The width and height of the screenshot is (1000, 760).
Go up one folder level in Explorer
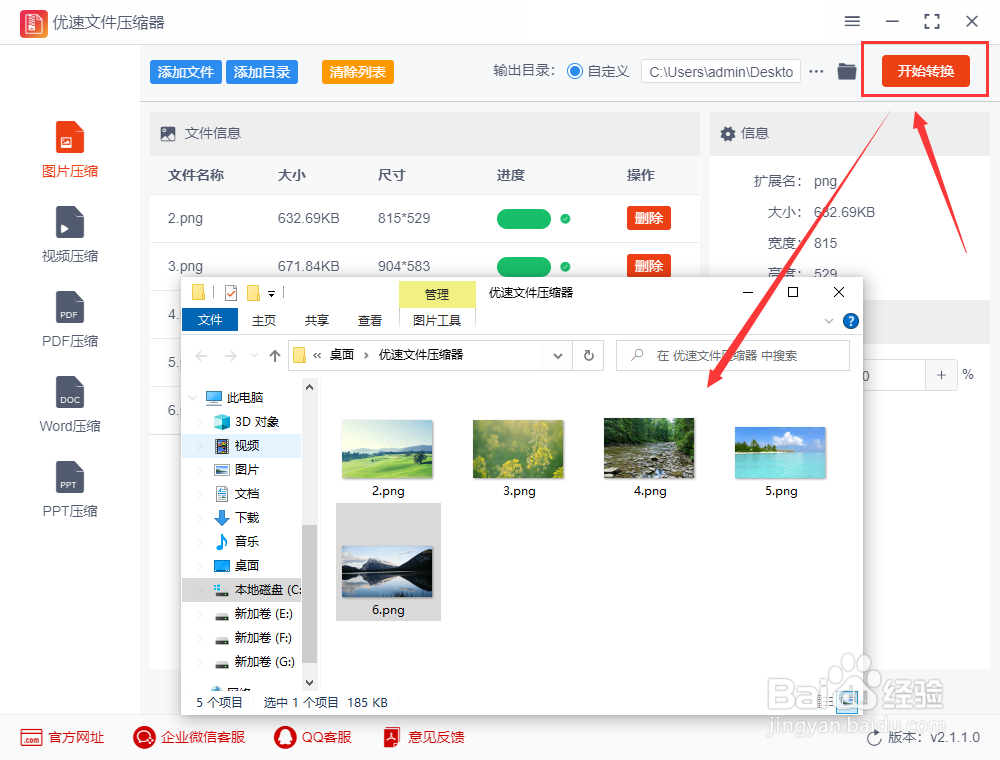pos(275,356)
